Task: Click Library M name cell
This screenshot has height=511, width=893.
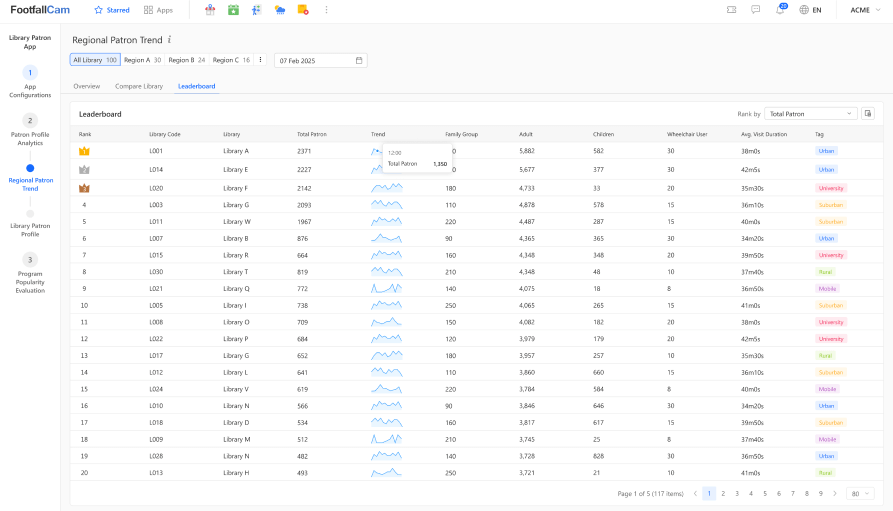Action: (237, 439)
